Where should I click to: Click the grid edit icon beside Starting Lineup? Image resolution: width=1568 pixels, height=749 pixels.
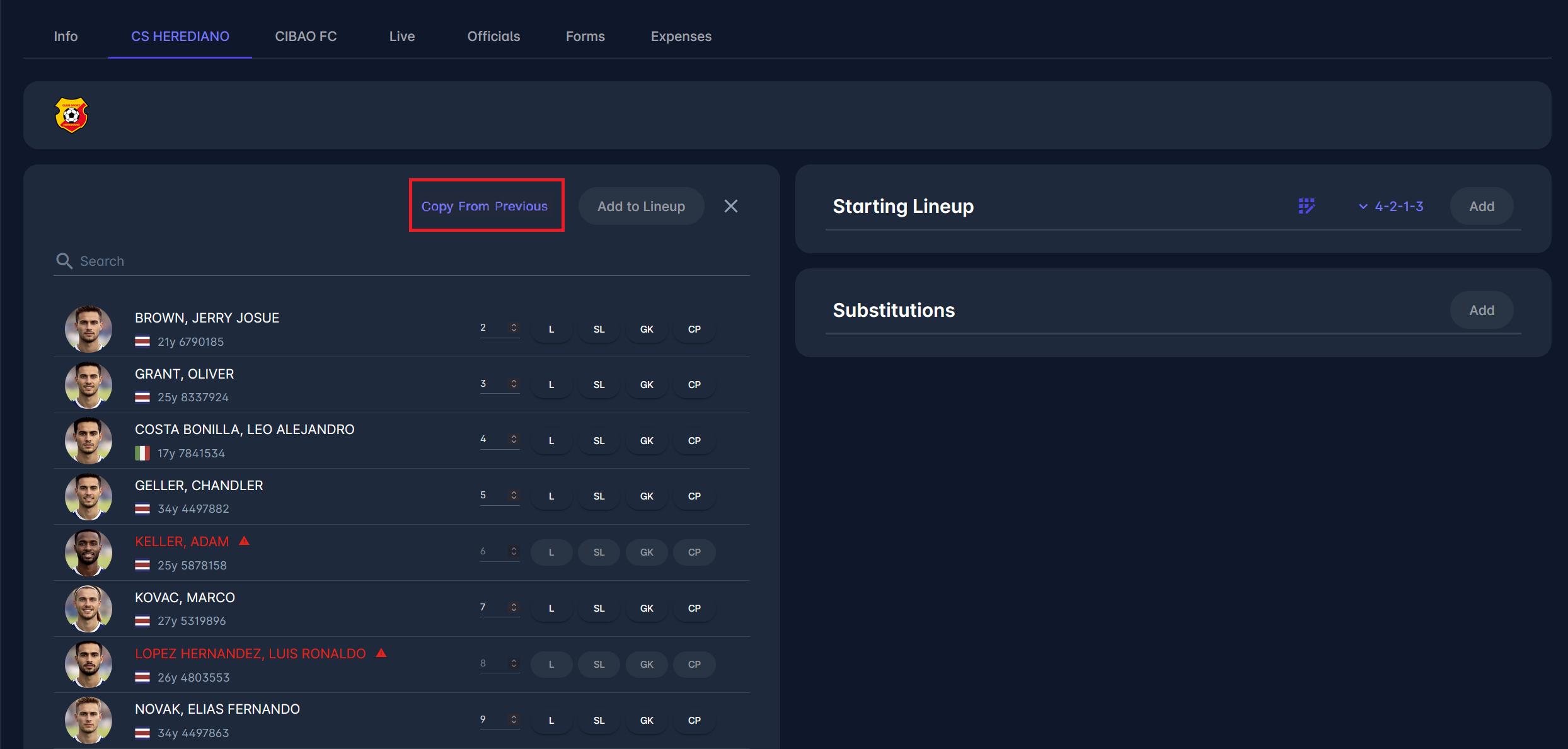(1306, 206)
